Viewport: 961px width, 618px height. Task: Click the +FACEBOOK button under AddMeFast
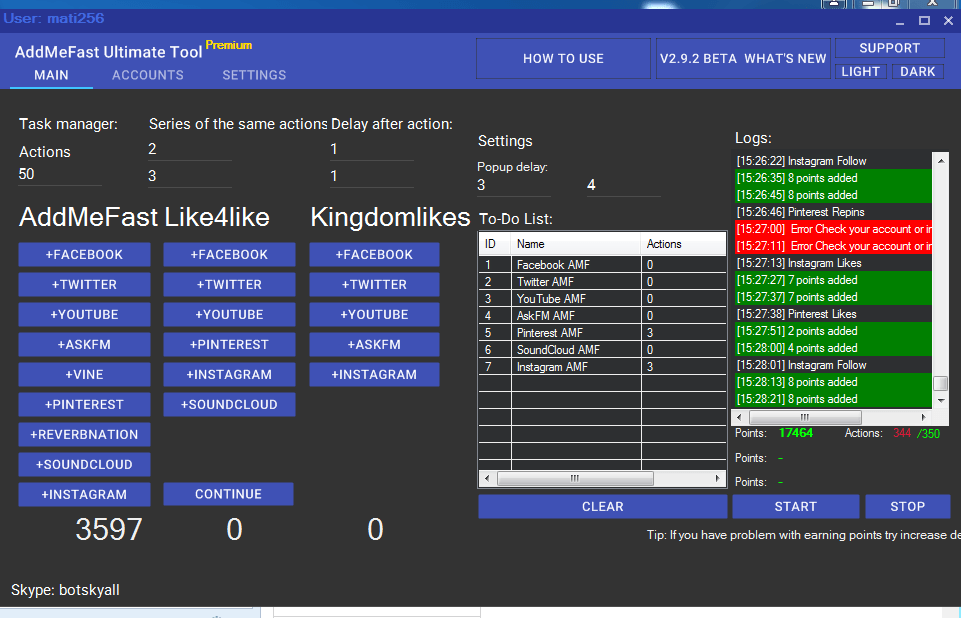click(84, 254)
